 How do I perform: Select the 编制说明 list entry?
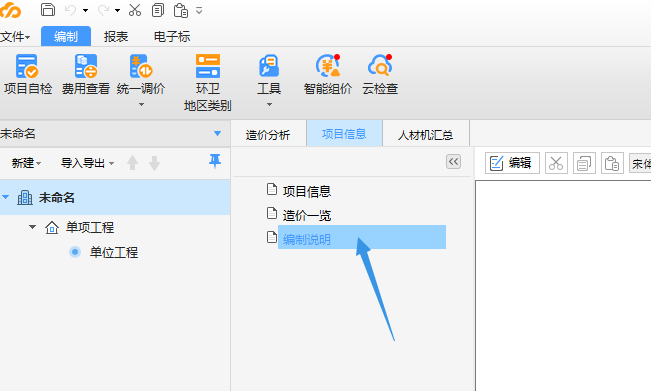click(362, 237)
